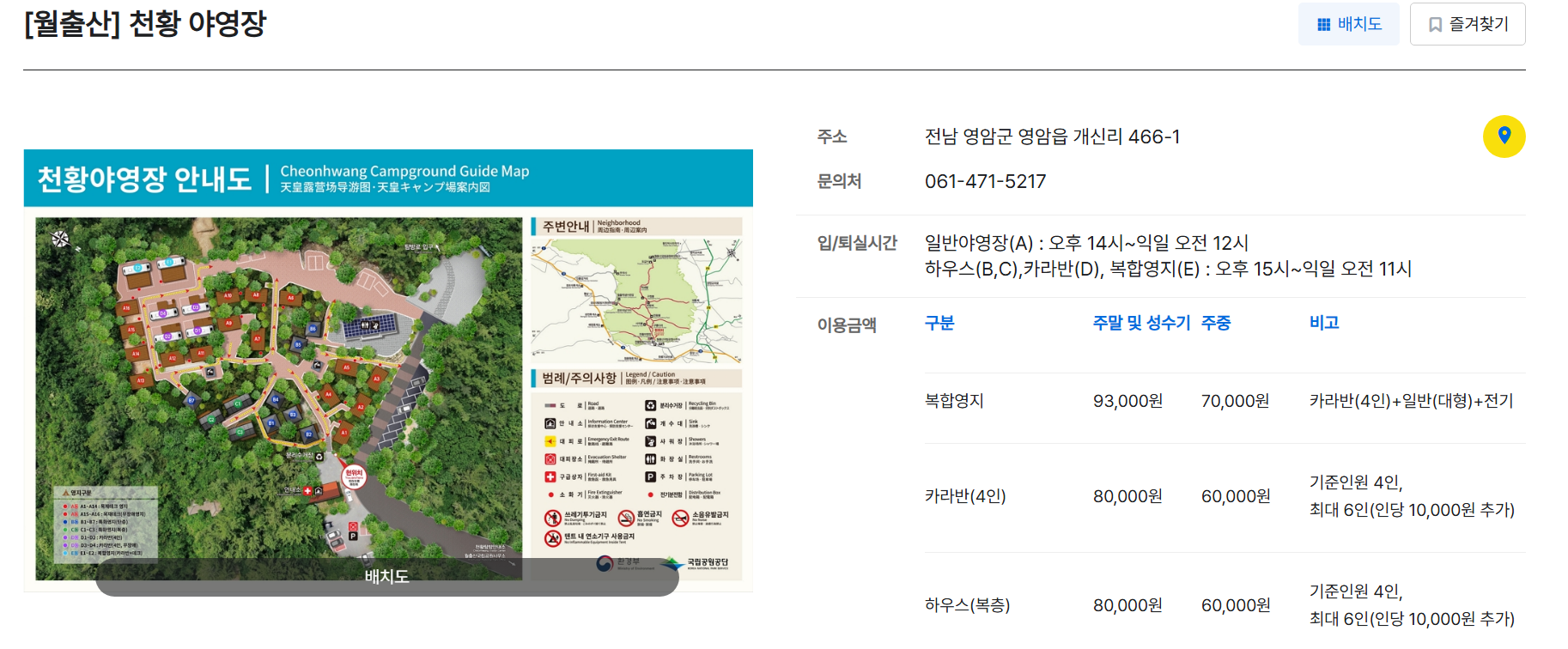Click the 천황야영장 안내도 map header title
This screenshot has height=649, width=1568.
tap(144, 179)
